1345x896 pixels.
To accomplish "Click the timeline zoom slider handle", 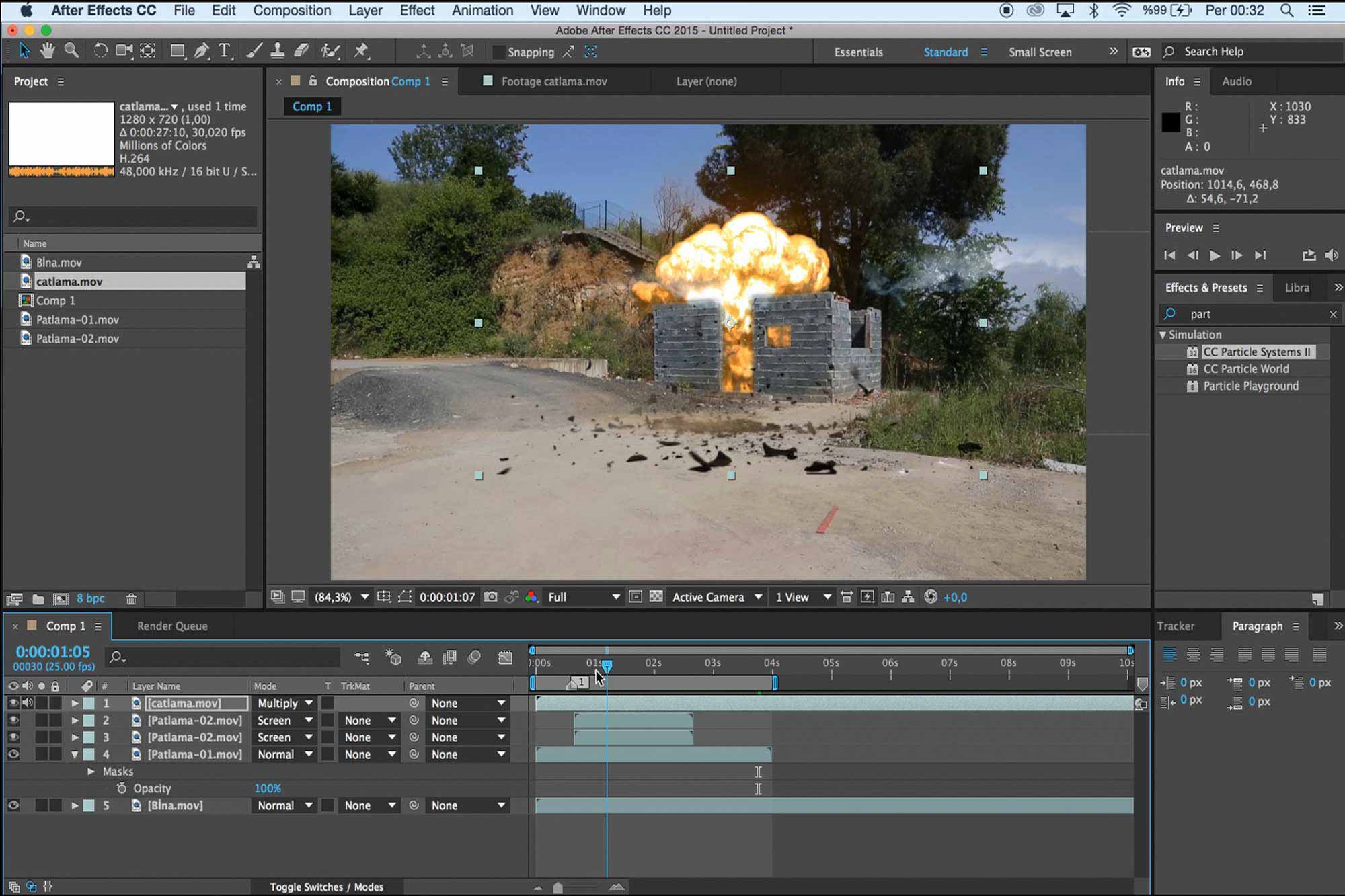I will coord(558,888).
